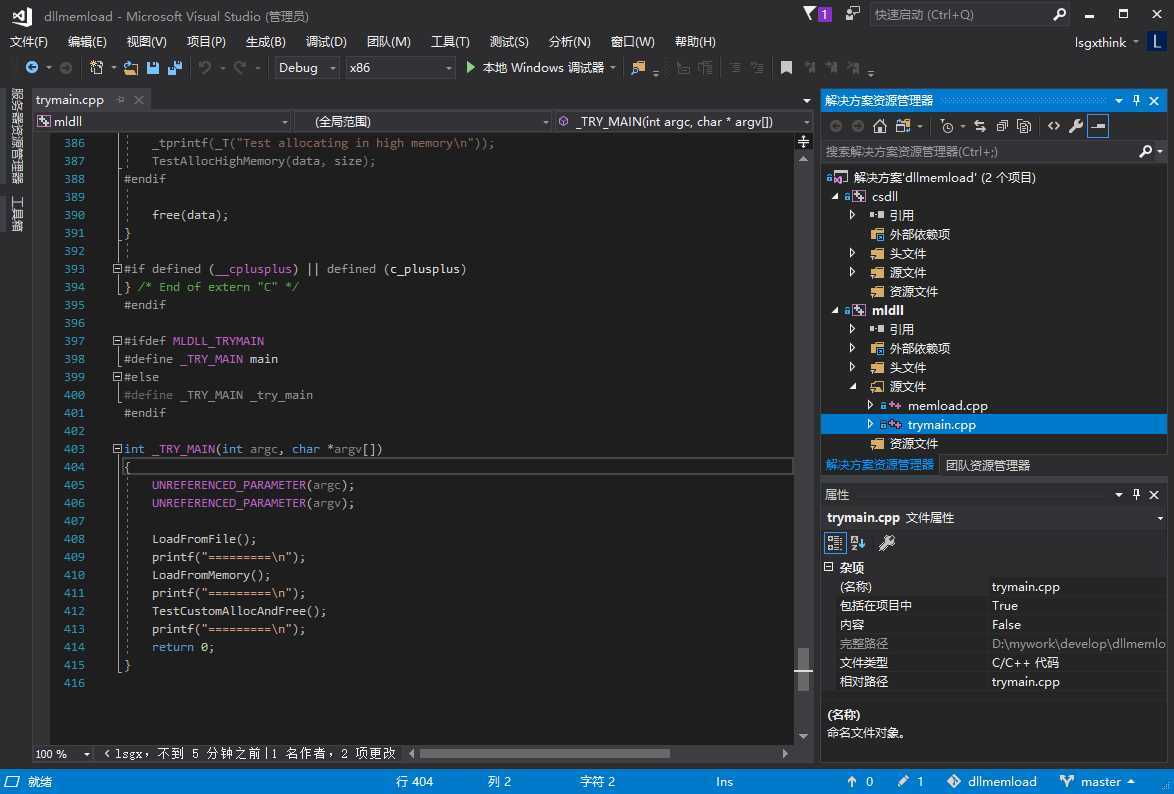1174x794 pixels.
Task: Collapse 源文件 folder under mldll
Action: (x=852, y=387)
